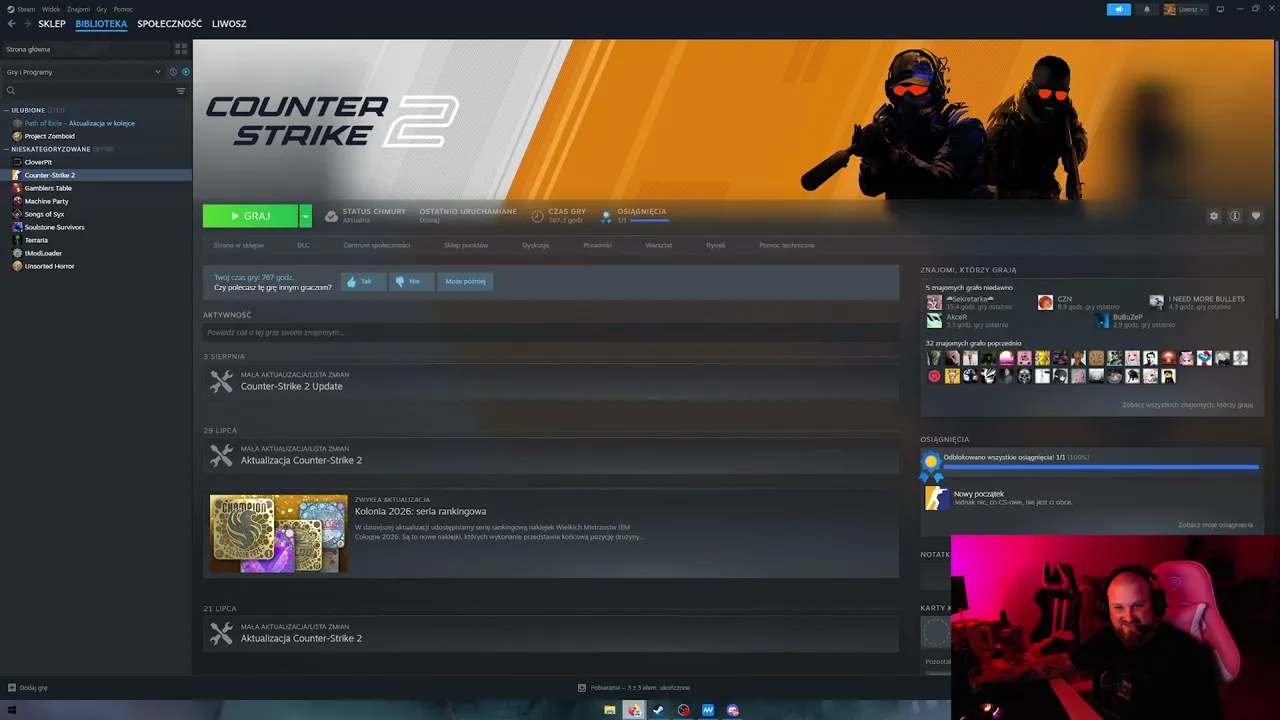Click Zobacz moje osiągnięcia link
This screenshot has height=720, width=1280.
(x=1215, y=525)
